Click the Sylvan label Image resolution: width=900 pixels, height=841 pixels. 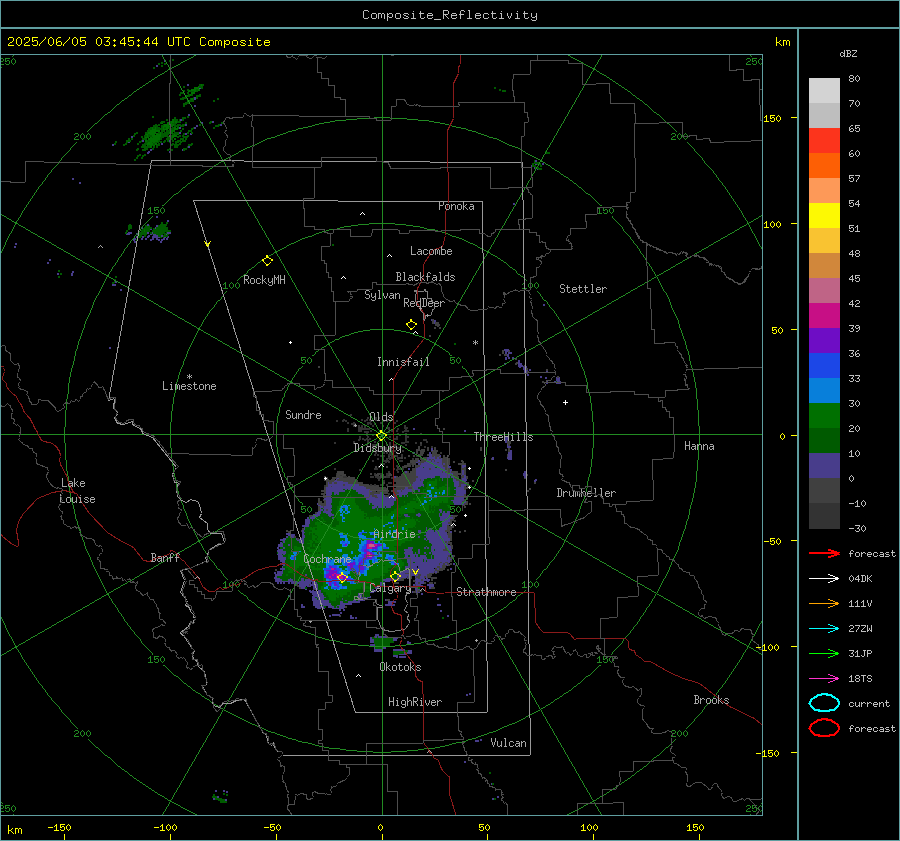point(382,295)
